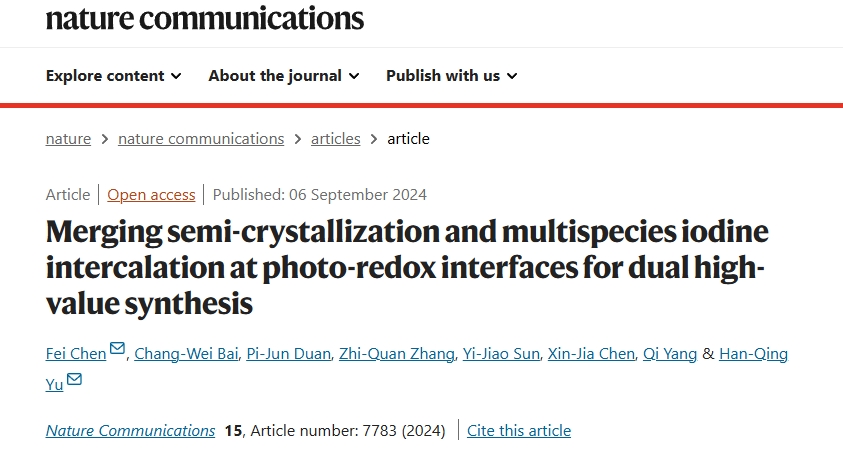Screen dimensions: 843x454
Task: Open author Fei Chen's profile link
Action: [x=76, y=354]
